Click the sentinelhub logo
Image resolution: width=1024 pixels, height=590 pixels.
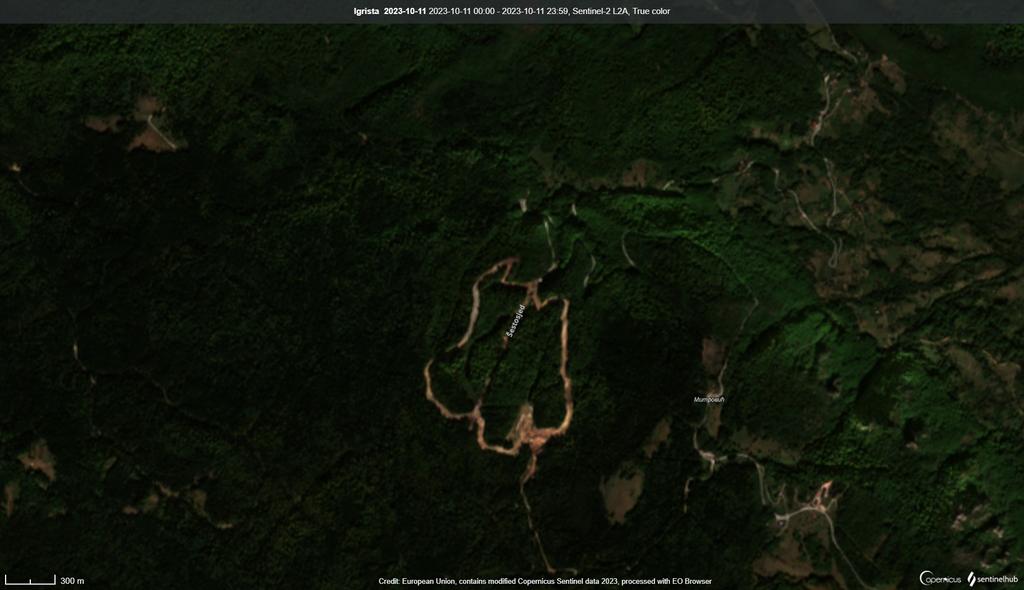click(993, 579)
